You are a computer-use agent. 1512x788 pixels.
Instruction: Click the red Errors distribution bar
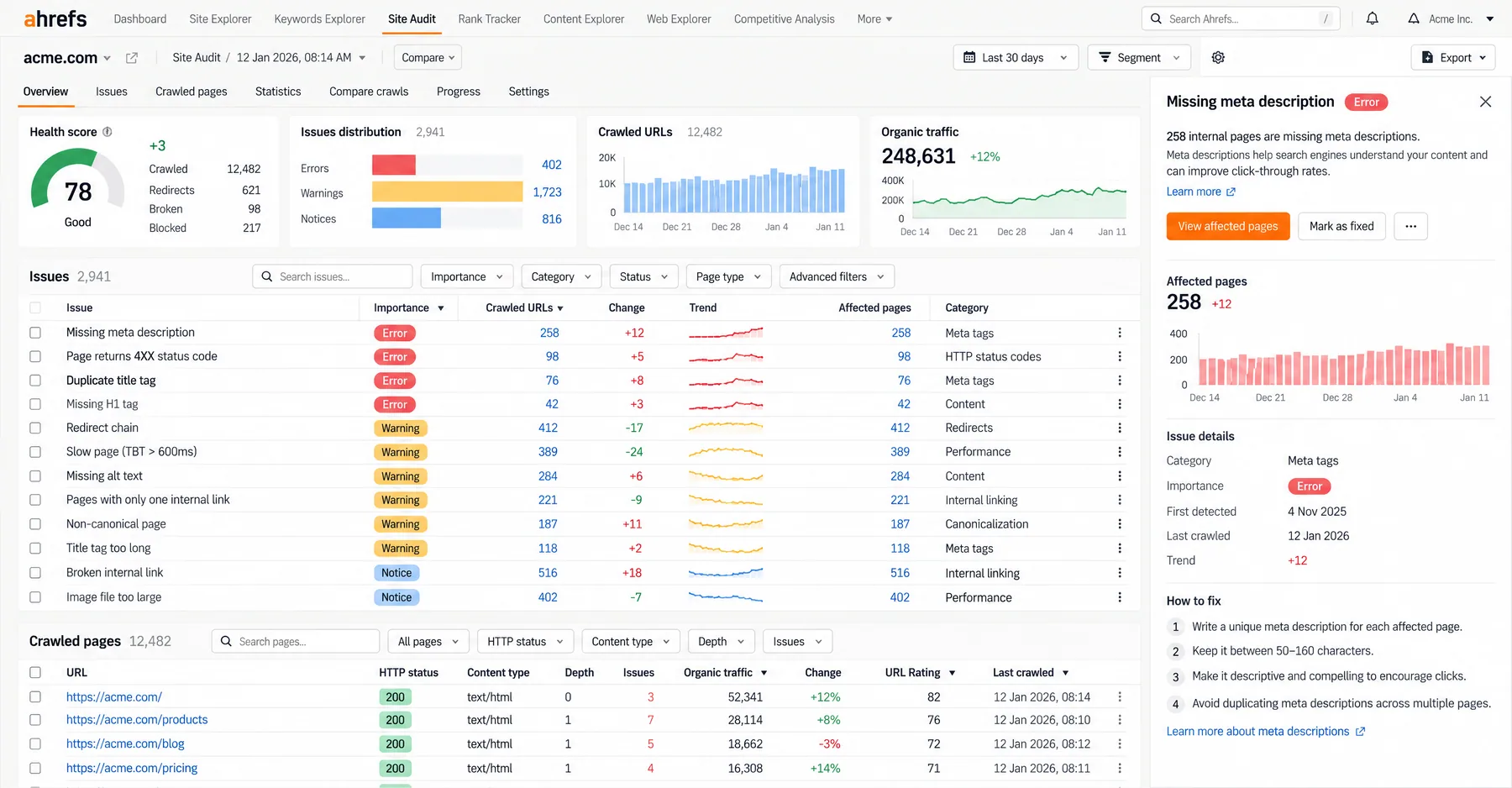pos(394,165)
